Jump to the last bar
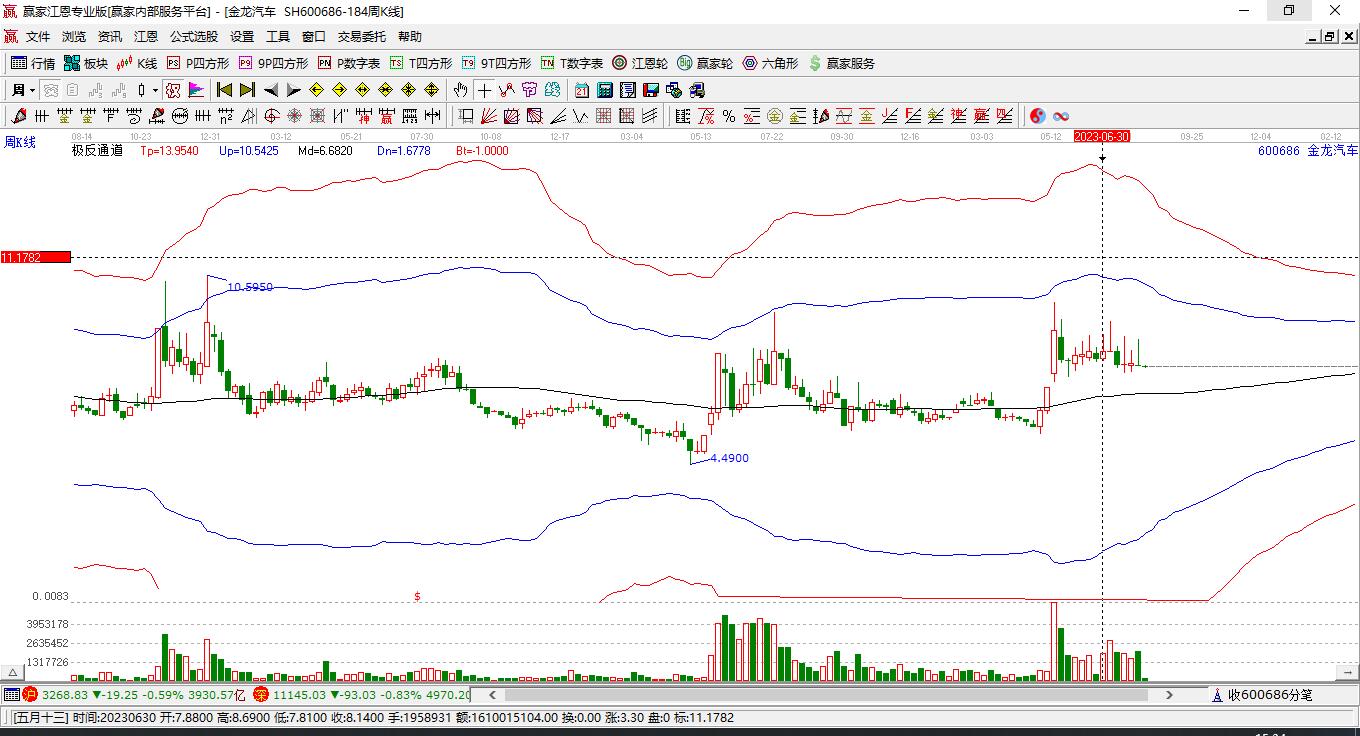This screenshot has width=1360, height=736. (247, 90)
